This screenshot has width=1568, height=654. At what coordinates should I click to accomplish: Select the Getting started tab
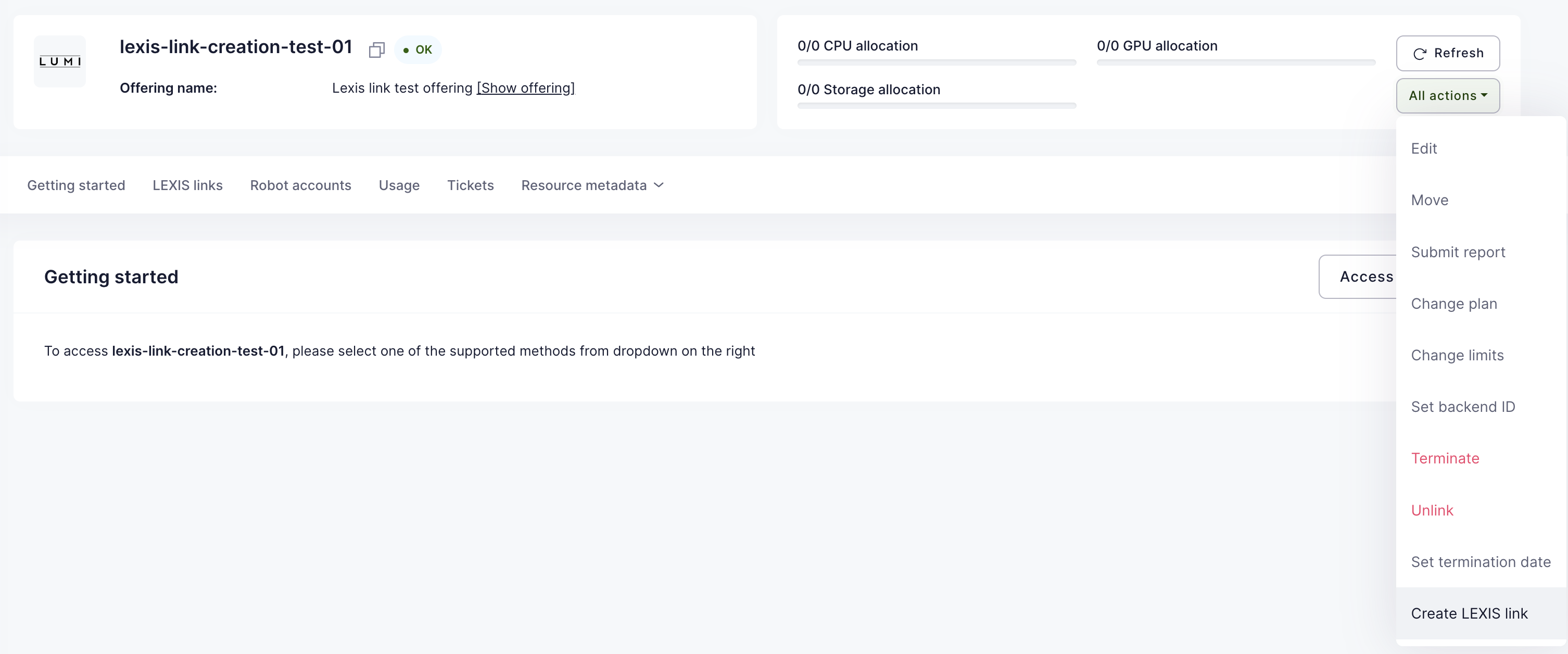click(x=76, y=185)
